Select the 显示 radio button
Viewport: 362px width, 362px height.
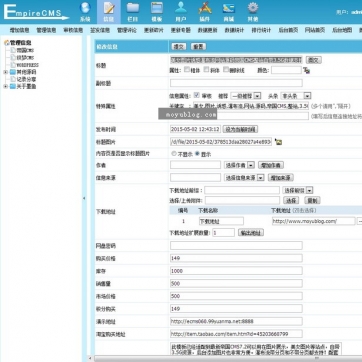[x=197, y=154]
